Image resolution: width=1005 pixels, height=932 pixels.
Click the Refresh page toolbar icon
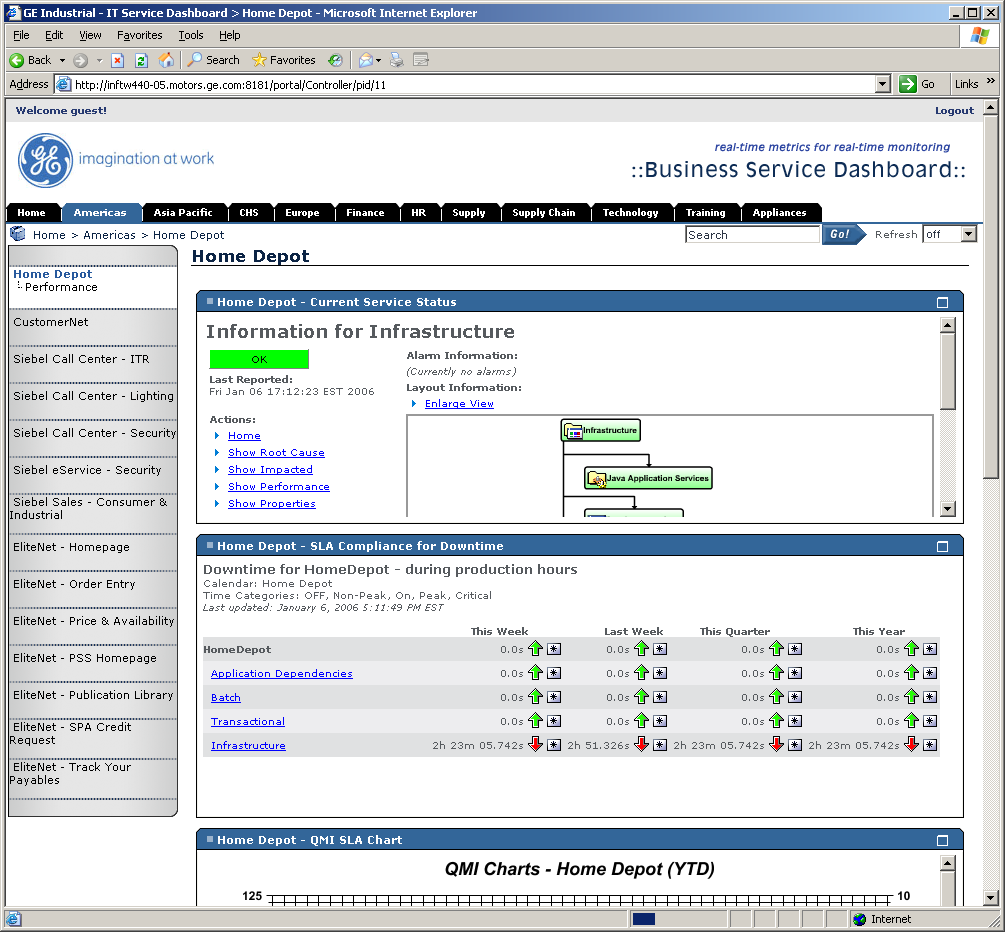tap(142, 60)
